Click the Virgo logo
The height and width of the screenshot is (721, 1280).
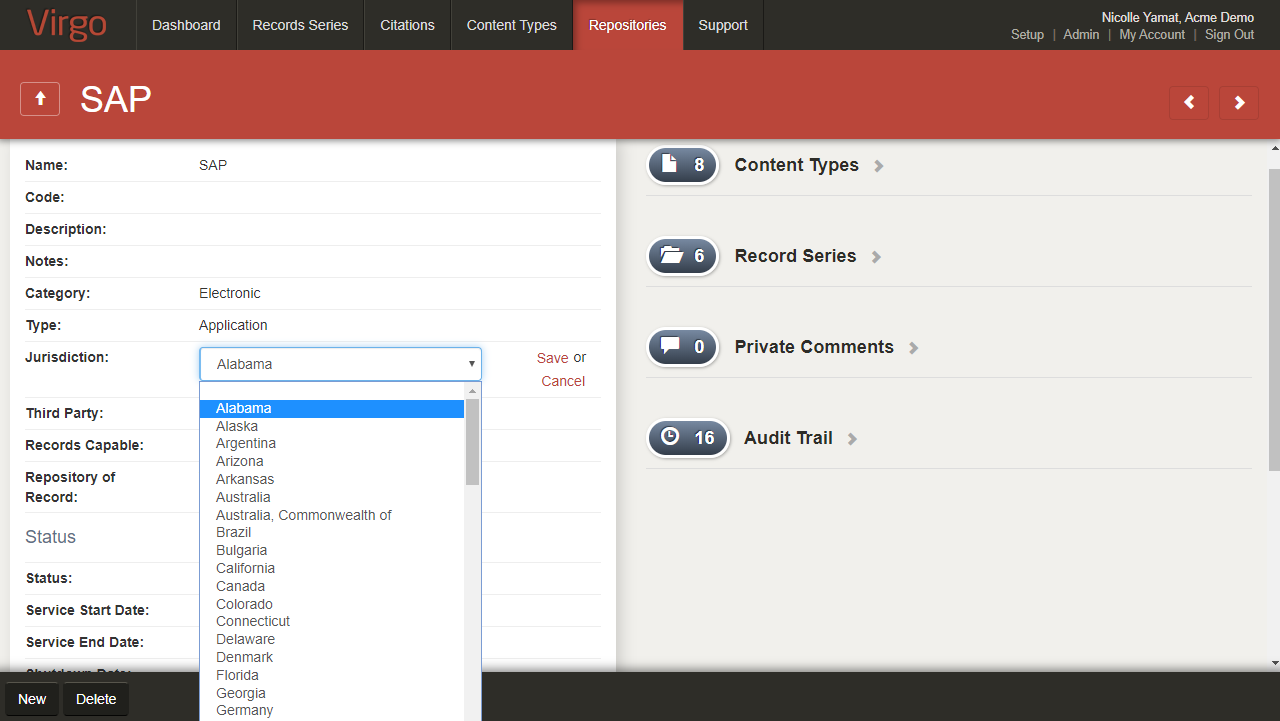(x=67, y=25)
